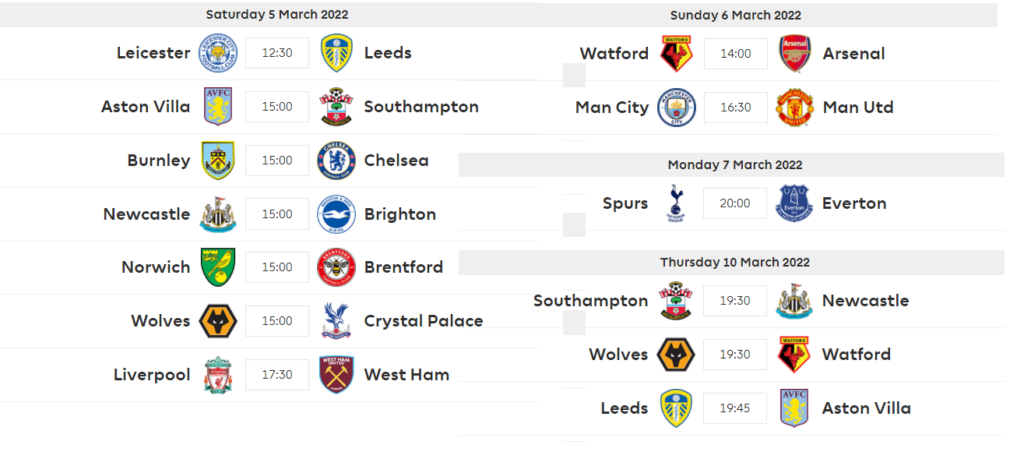Open the Manchester City badge
The image size is (1024, 452).
pos(676,107)
